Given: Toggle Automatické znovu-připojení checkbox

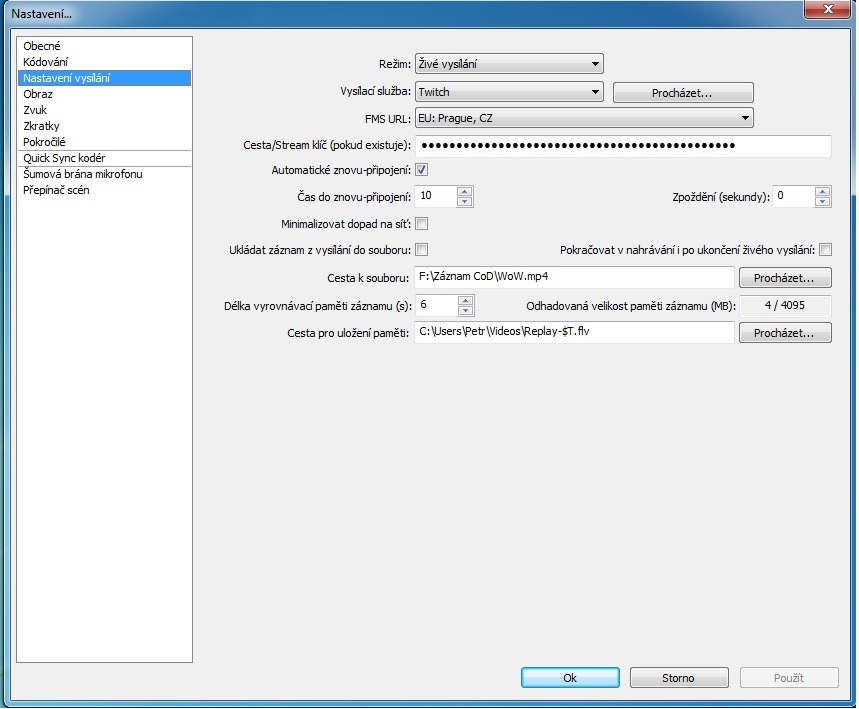Looking at the screenshot, I should pyautogui.click(x=421, y=170).
